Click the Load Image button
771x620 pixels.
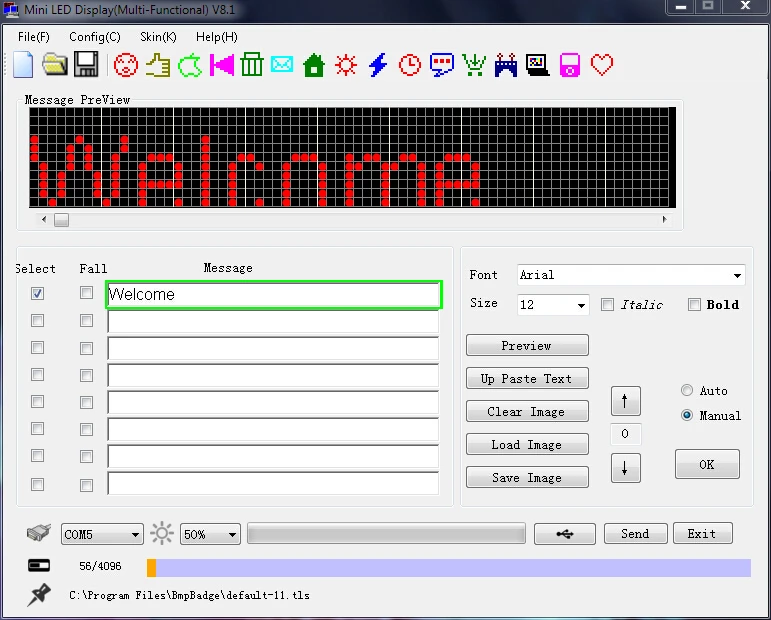click(527, 444)
